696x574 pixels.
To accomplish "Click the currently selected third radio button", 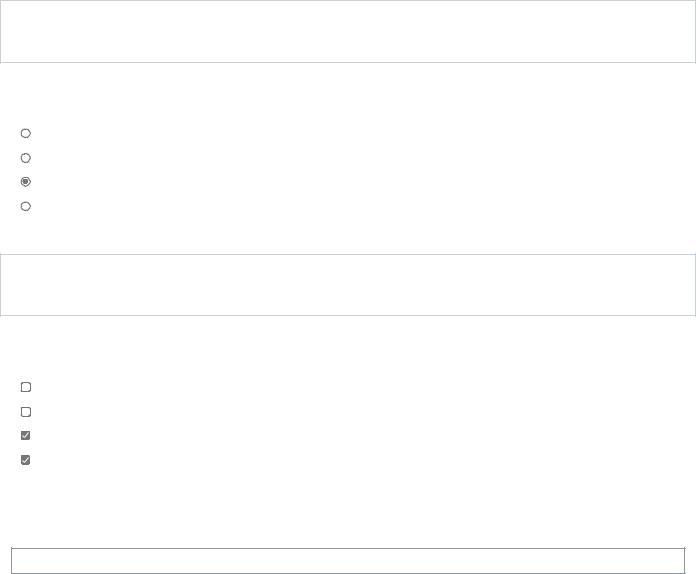I will tap(26, 182).
